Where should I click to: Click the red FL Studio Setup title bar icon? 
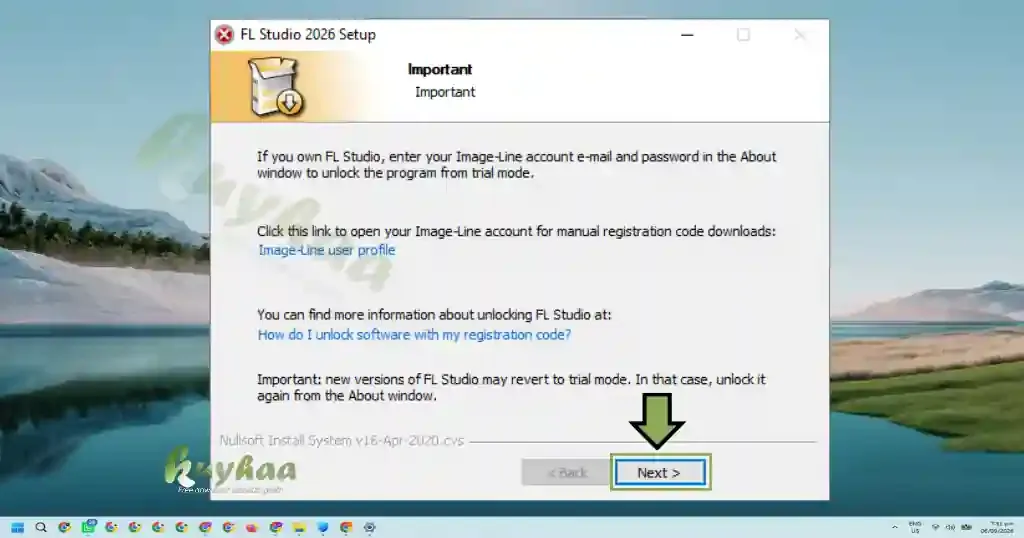(224, 35)
